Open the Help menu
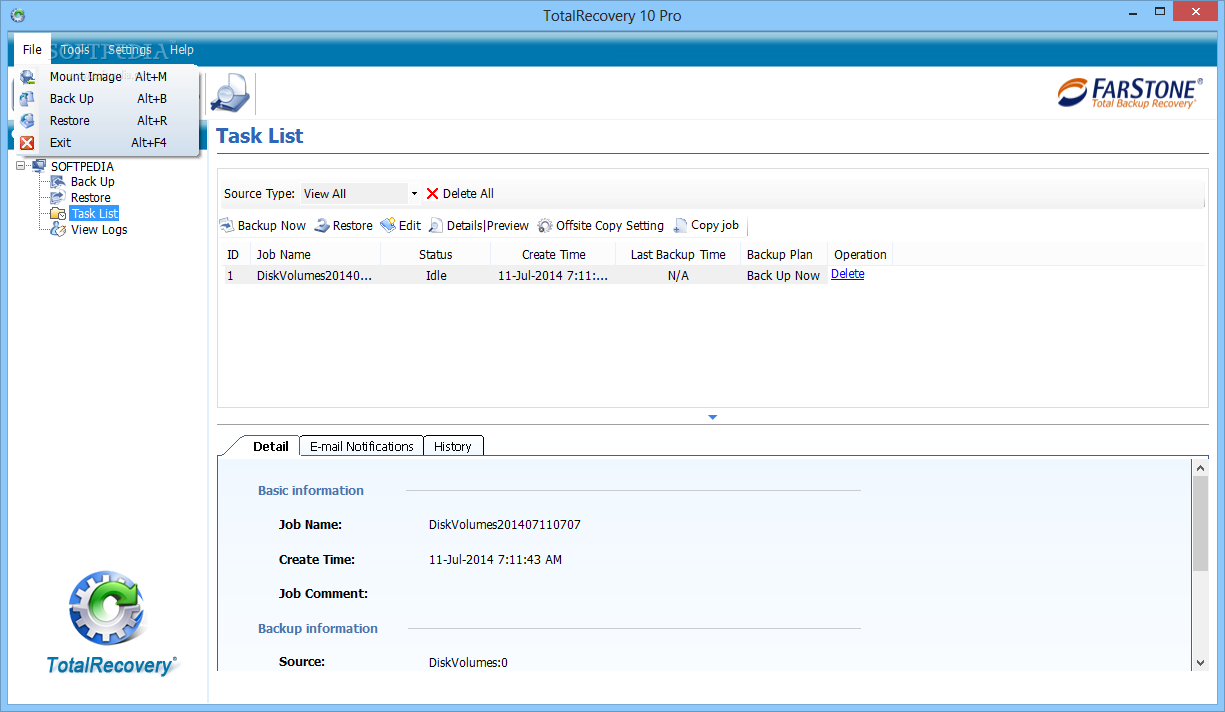Screen dimensions: 1225x712 [182, 50]
